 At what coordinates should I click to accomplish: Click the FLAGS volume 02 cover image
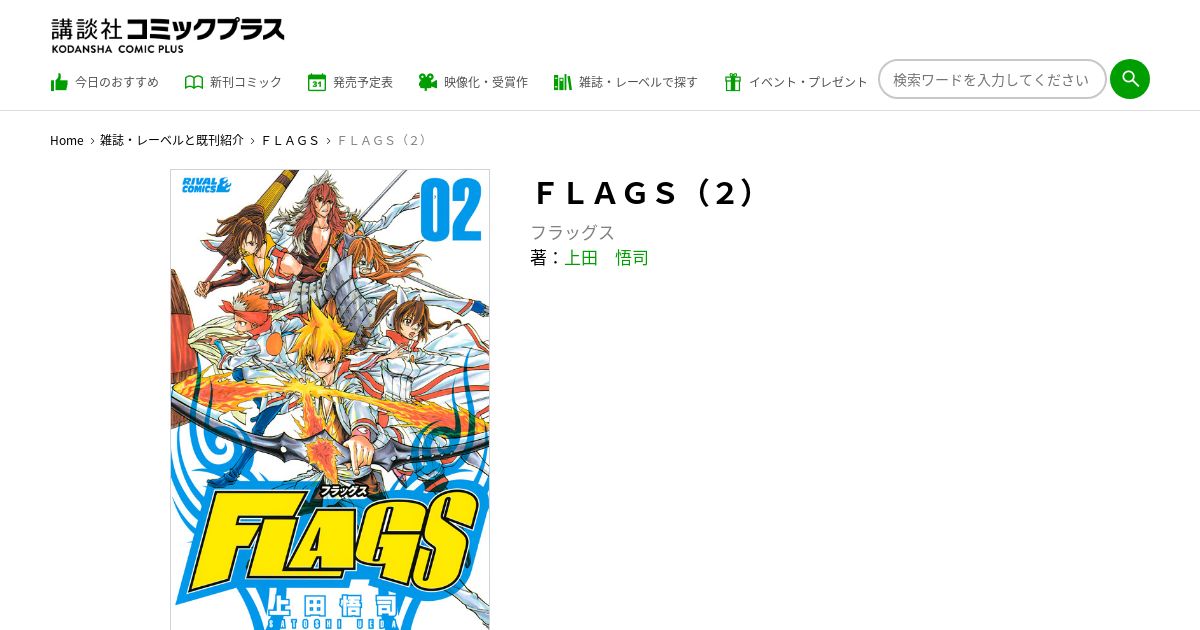point(330,399)
